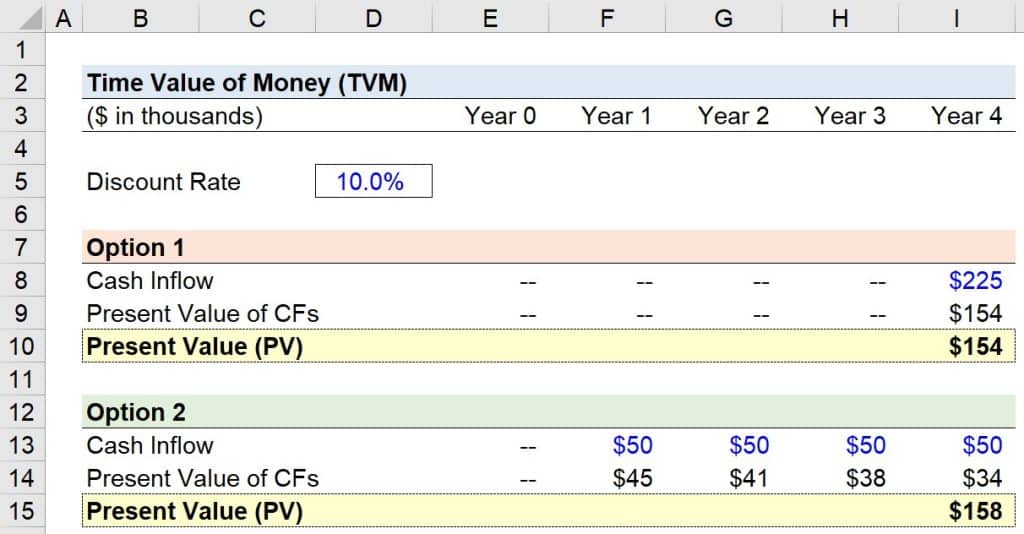Select row 7 header
The width and height of the screenshot is (1024, 534).
[x=22, y=247]
